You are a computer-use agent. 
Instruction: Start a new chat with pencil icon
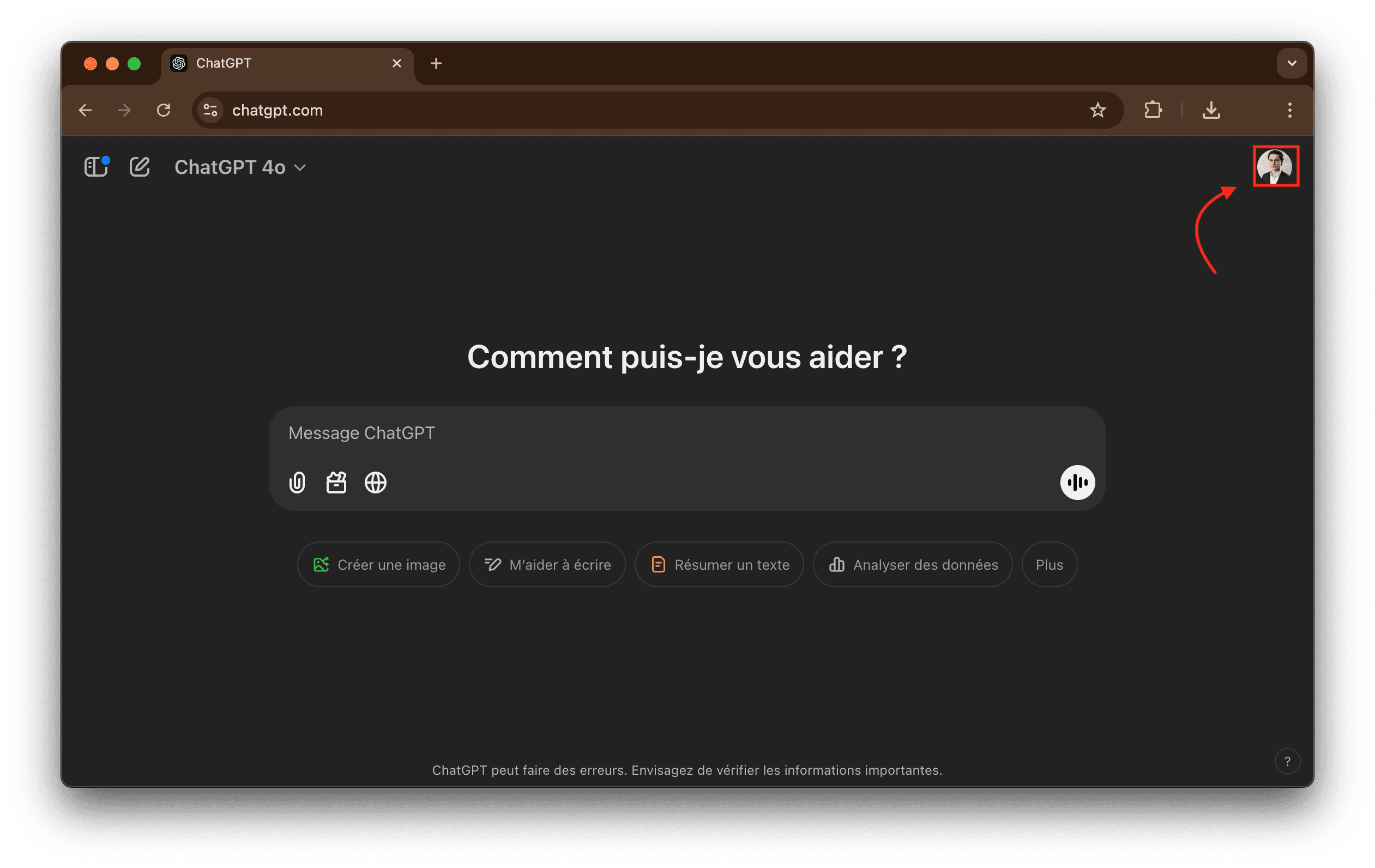(x=140, y=167)
